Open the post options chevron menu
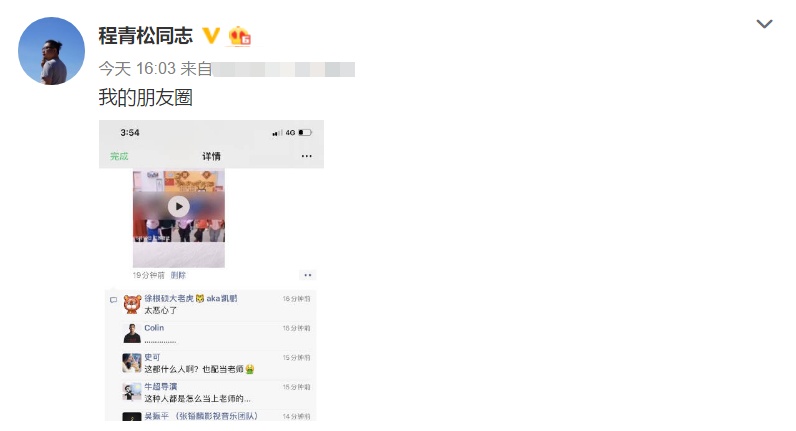 [764, 24]
